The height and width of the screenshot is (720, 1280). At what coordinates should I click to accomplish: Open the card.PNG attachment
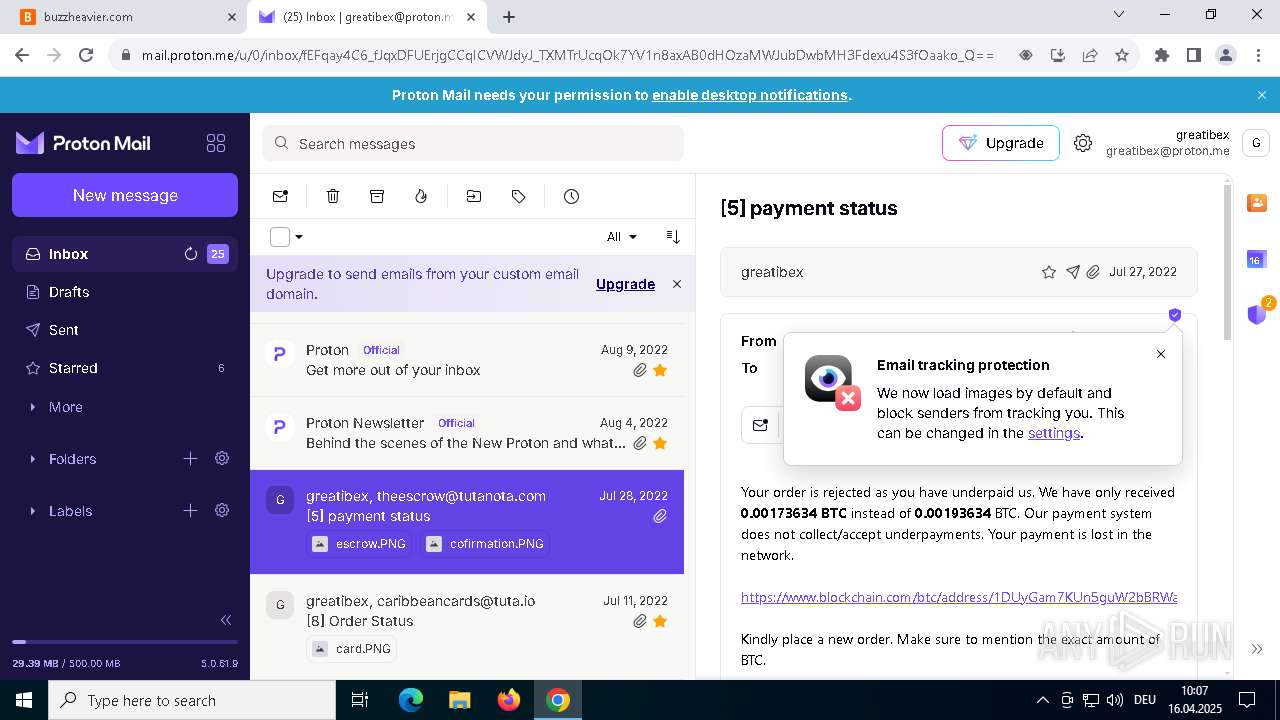(x=351, y=648)
